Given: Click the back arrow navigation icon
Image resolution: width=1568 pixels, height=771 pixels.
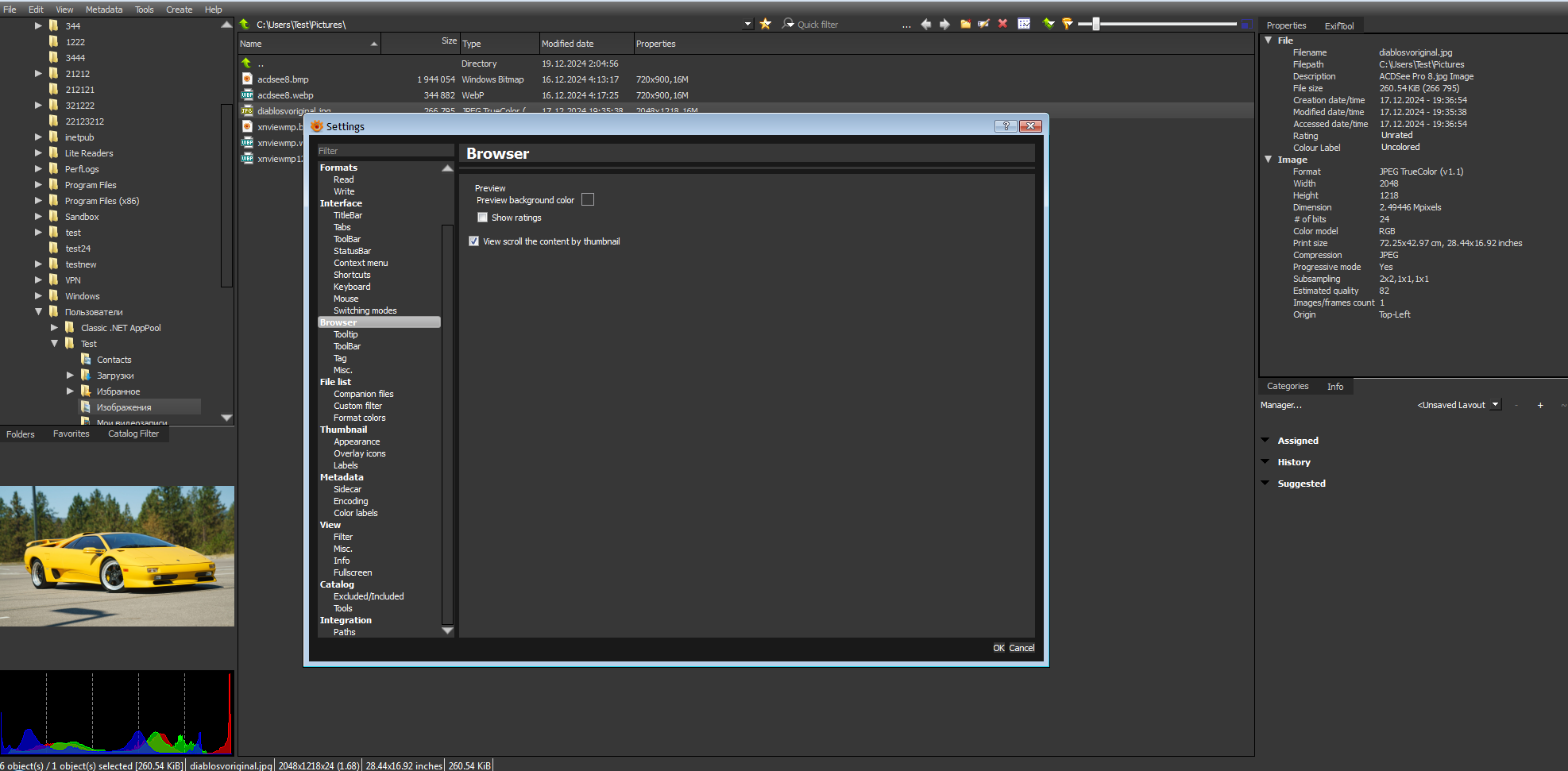Looking at the screenshot, I should (925, 24).
